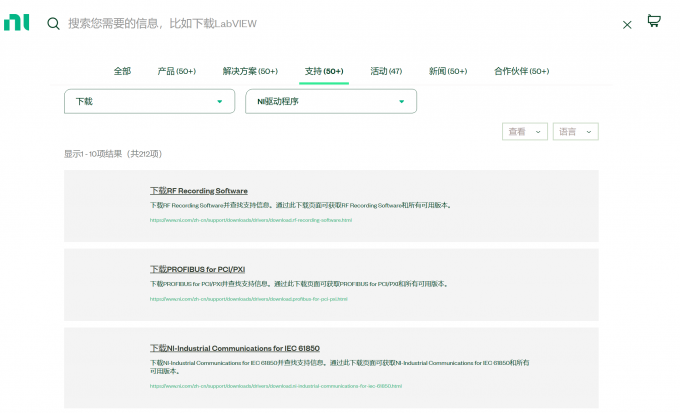Open the shopping cart
Viewport: 680px width, 413px height.
[x=654, y=20]
